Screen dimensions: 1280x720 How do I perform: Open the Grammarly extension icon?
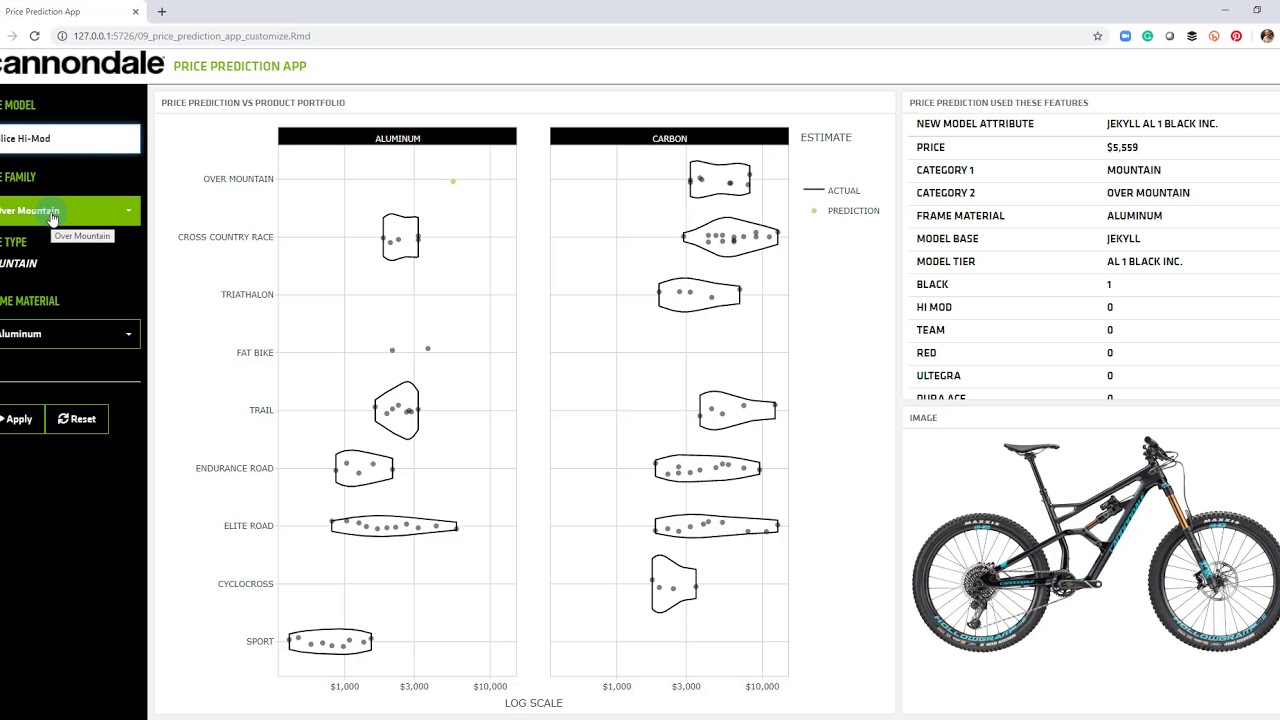click(1147, 36)
